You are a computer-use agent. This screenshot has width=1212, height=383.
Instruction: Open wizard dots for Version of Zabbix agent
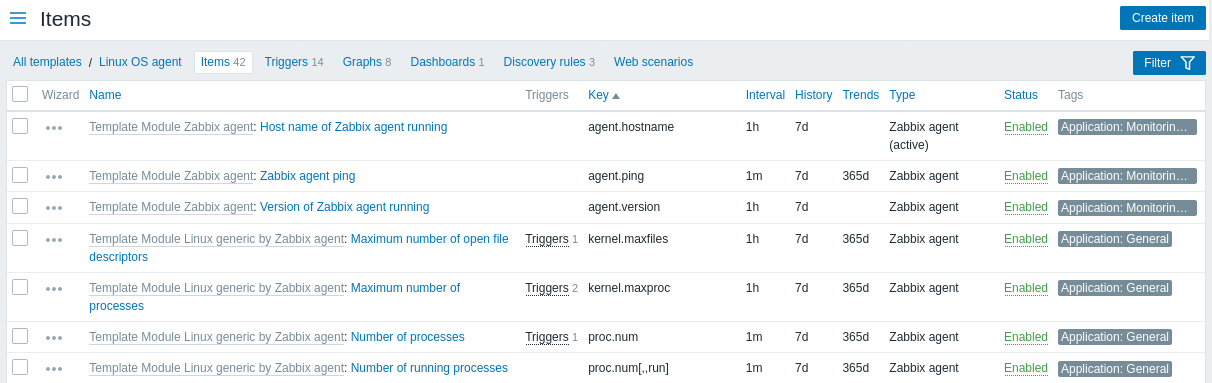point(54,208)
